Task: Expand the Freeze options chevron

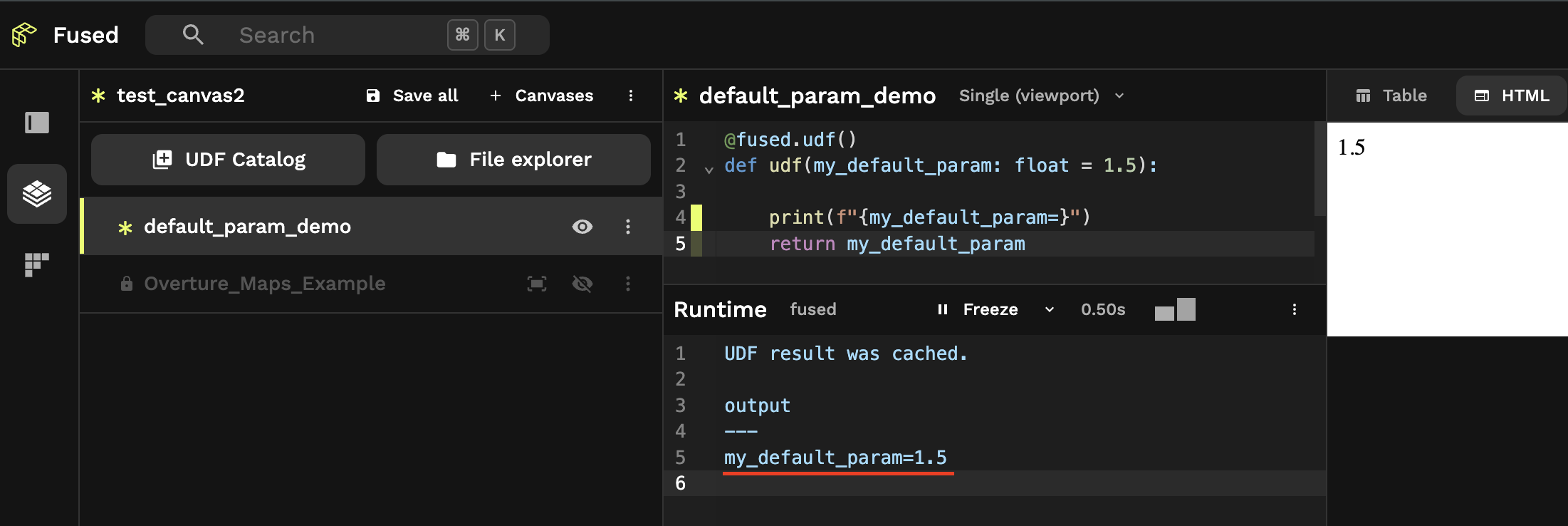Action: [1050, 309]
